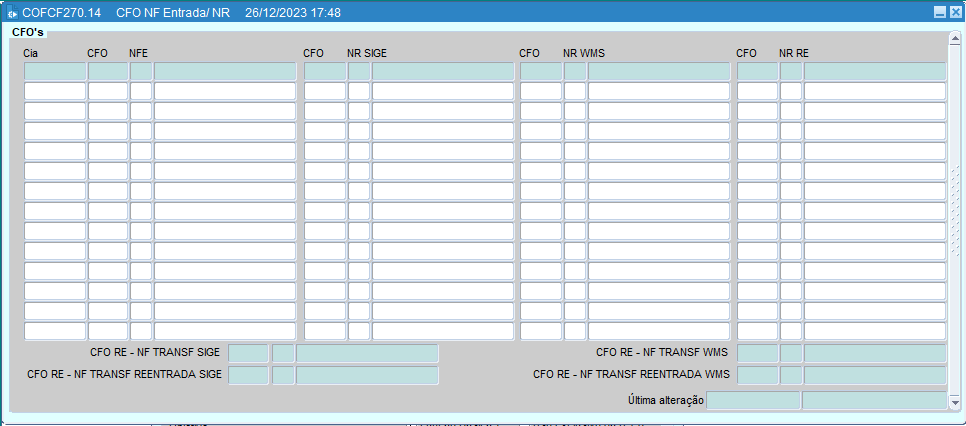The height and width of the screenshot is (426, 966).
Task: Click the NR WMS column label
Action: click(583, 54)
